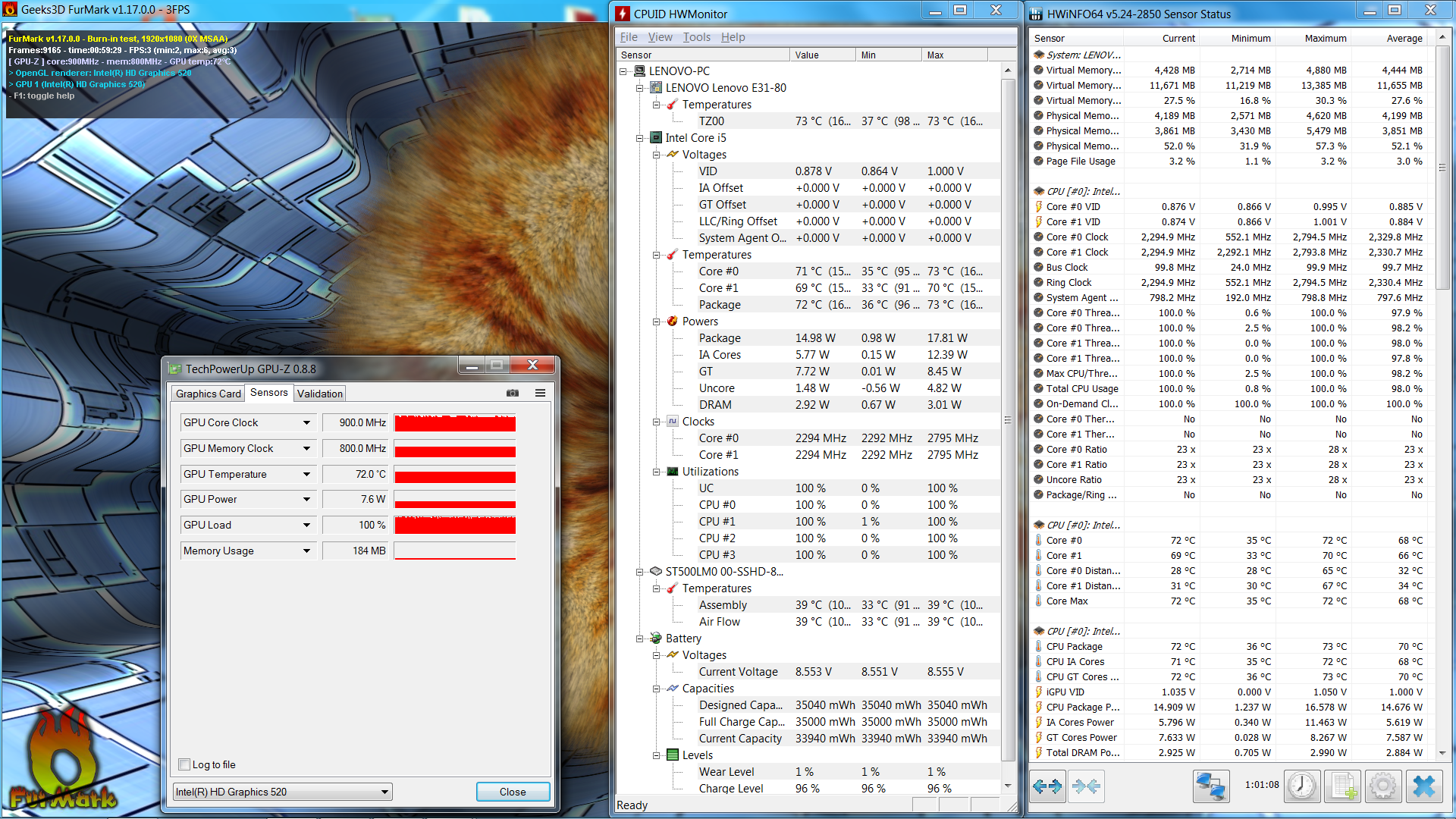This screenshot has height=819, width=1456.
Task: Click HWiNFO clock reset timer icon
Action: (x=1302, y=786)
